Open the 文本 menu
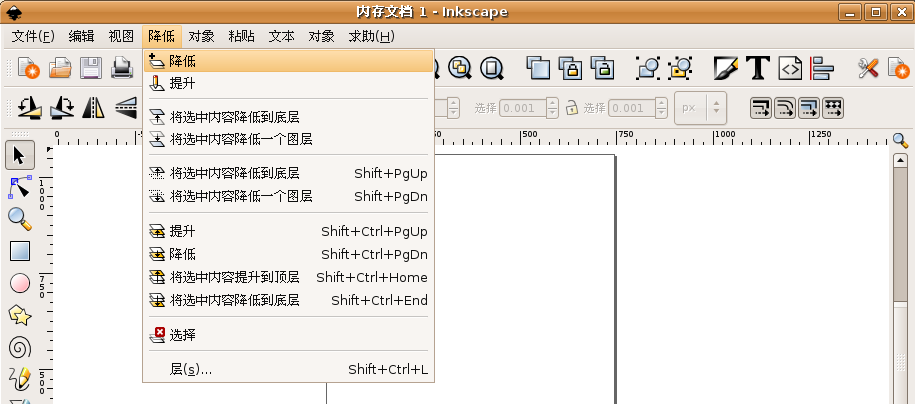 pos(281,37)
